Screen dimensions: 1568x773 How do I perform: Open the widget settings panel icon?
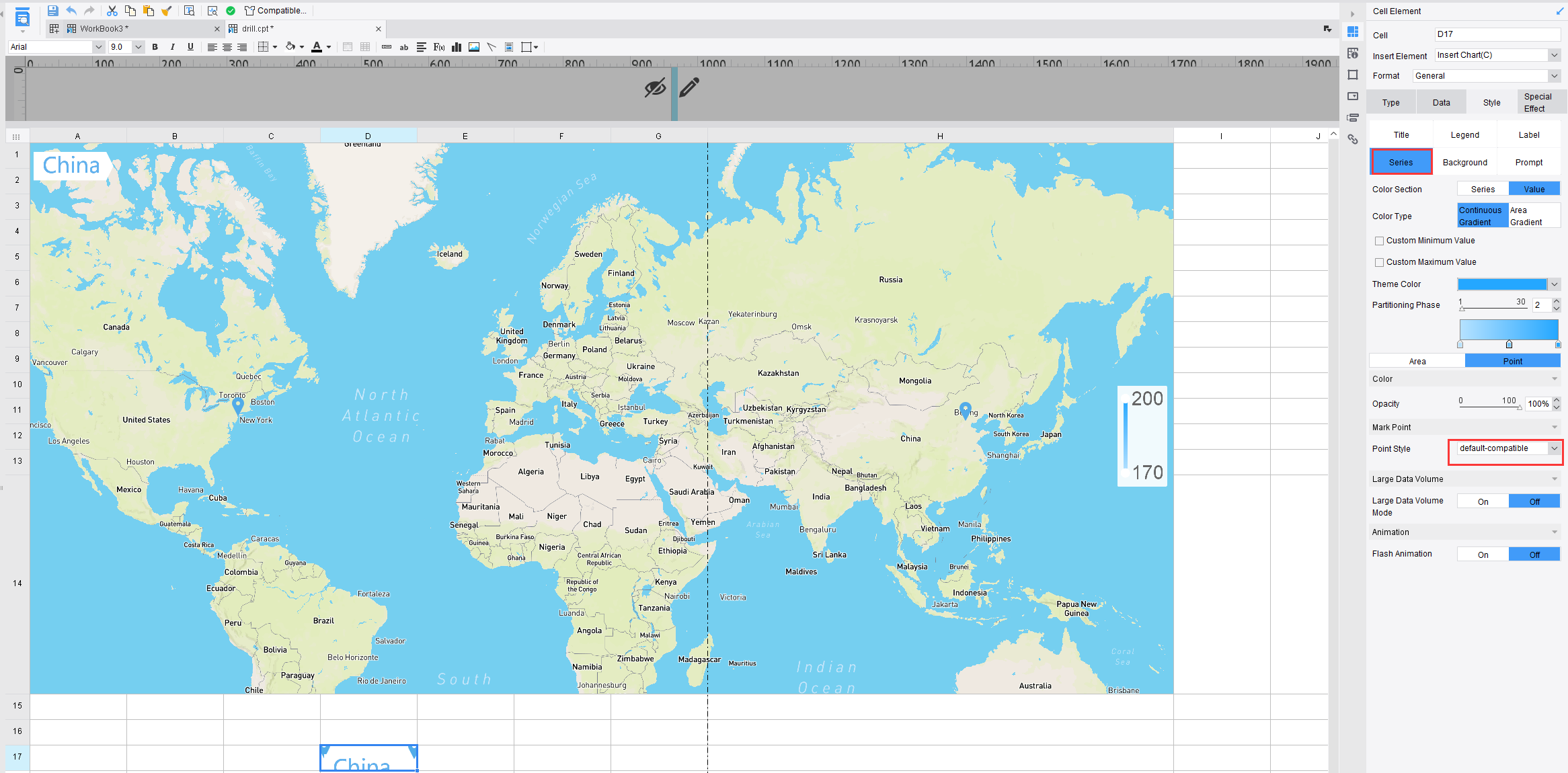click(x=1353, y=96)
